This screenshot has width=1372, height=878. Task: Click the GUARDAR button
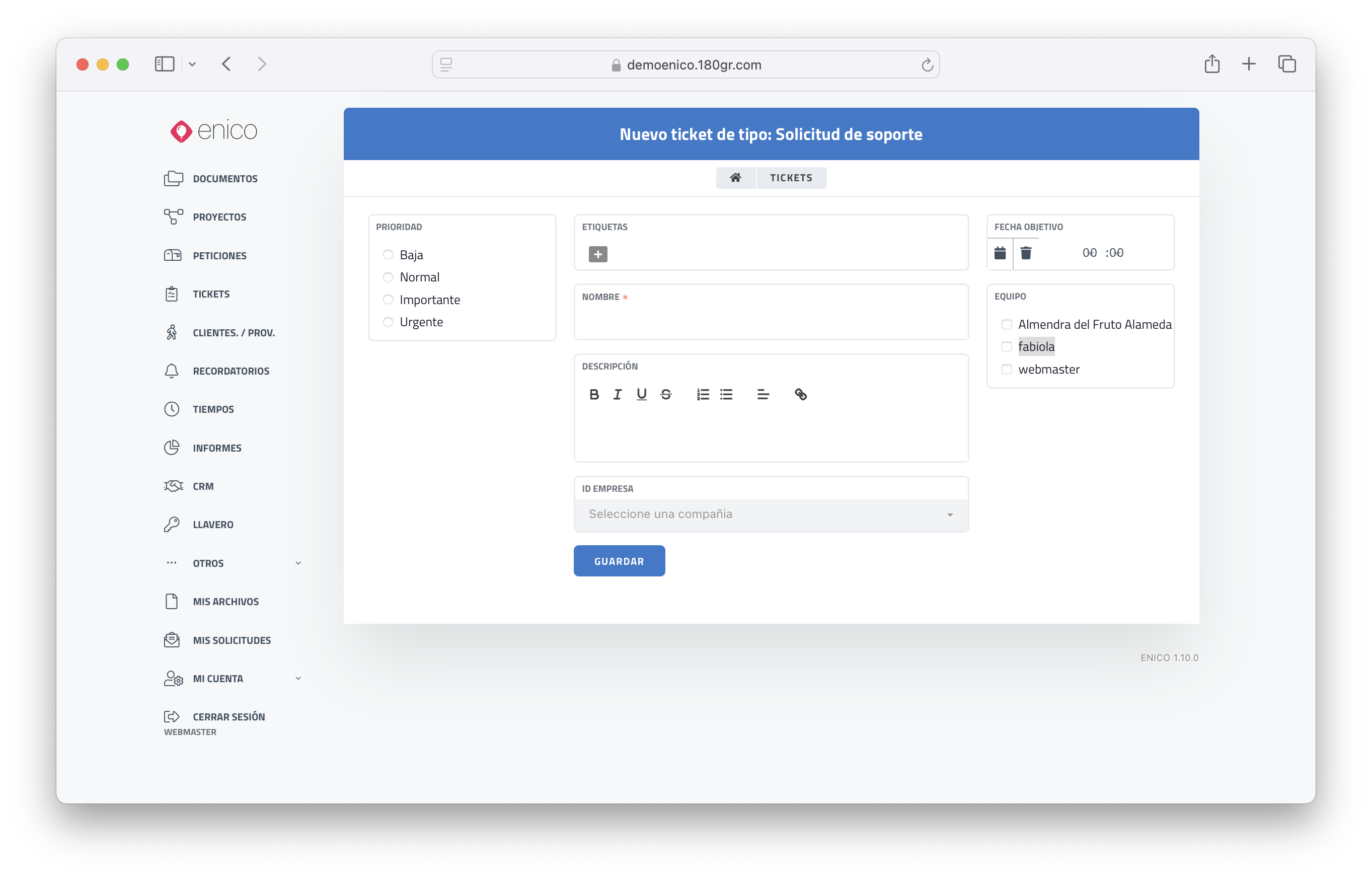coord(619,561)
